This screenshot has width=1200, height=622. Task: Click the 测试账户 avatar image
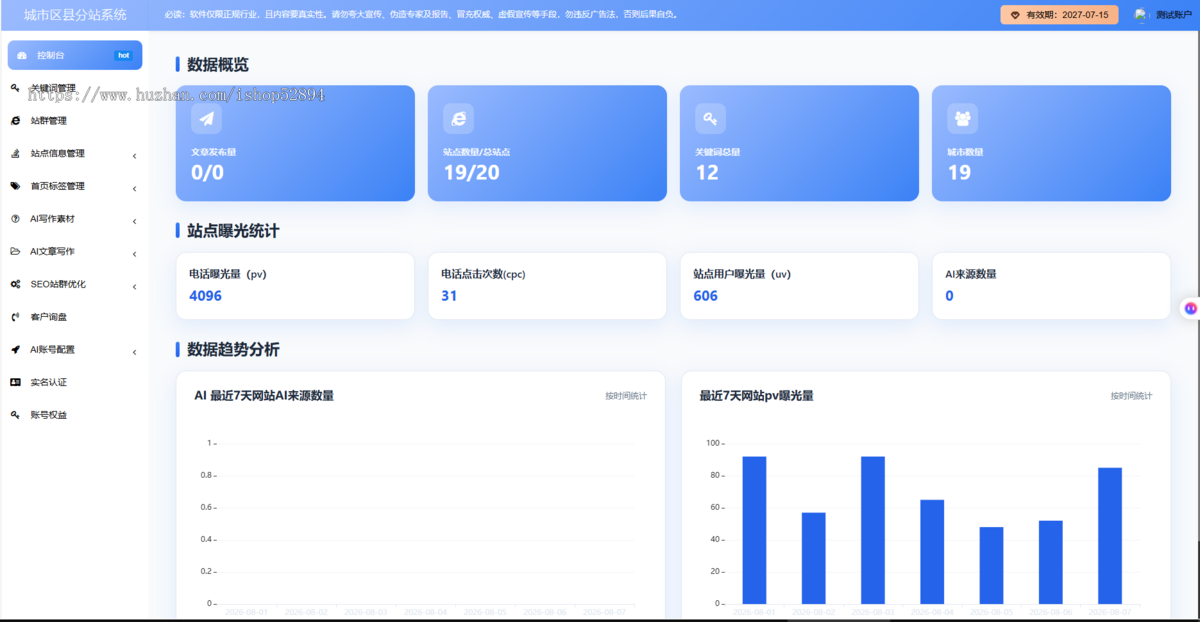tap(1140, 15)
